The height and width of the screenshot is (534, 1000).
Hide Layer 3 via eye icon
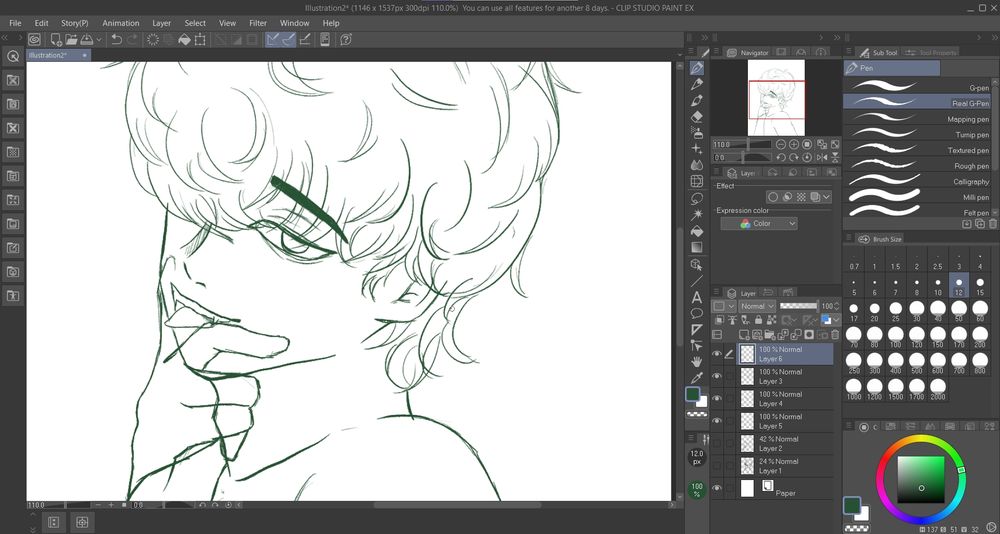[x=717, y=376]
